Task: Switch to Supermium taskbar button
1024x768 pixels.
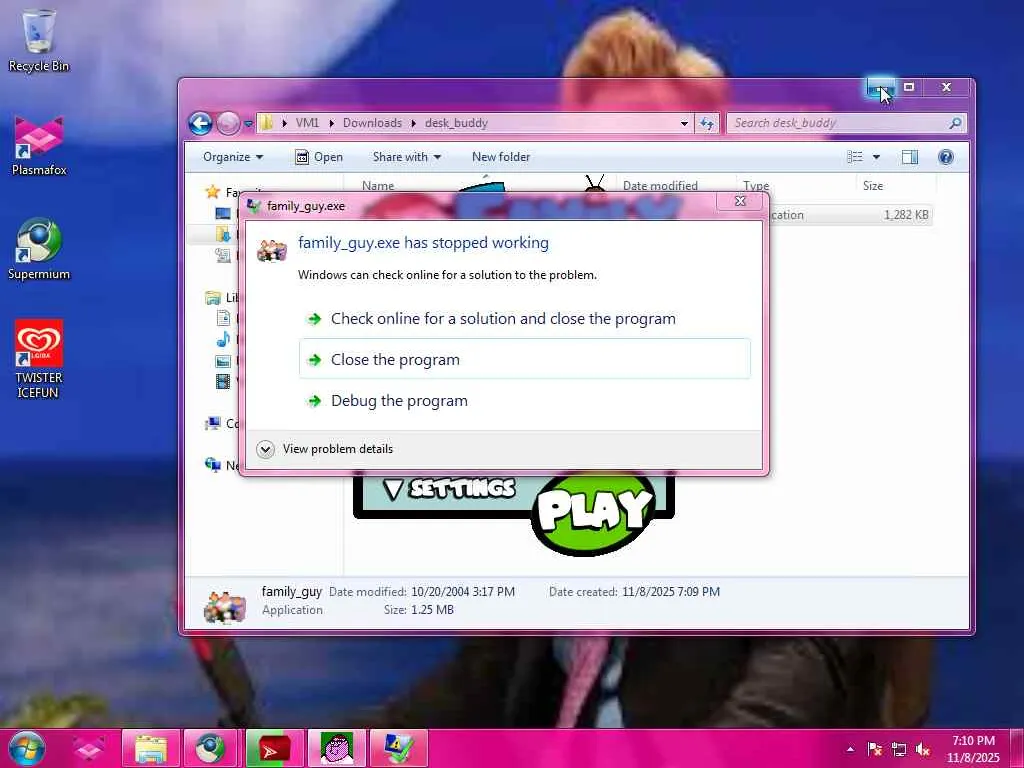Action: click(212, 748)
